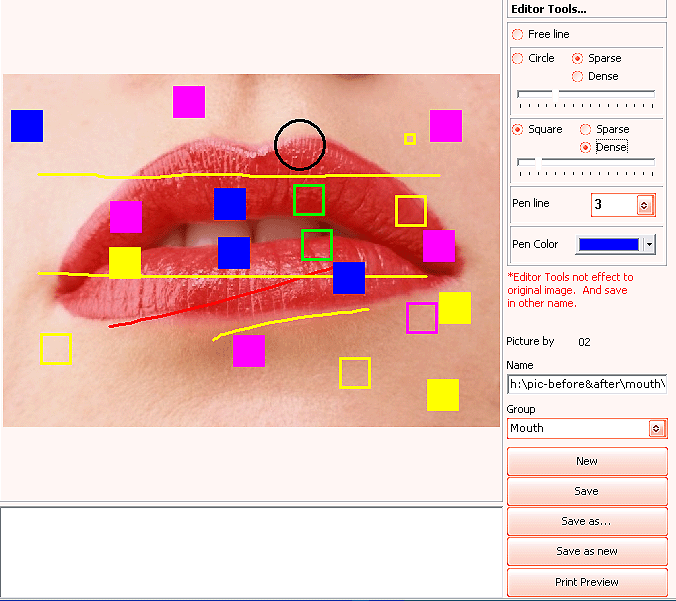Screen dimensions: 676x601
Task: Click the Pen Color label
Action: pos(535,244)
